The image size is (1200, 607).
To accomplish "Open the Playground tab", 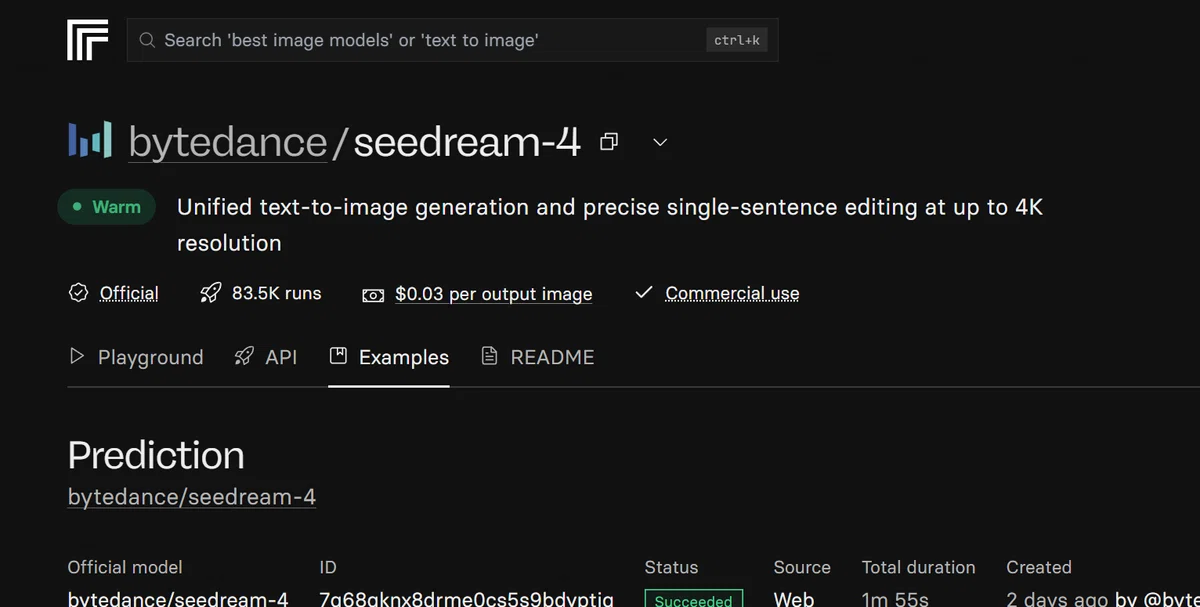I will tap(136, 357).
